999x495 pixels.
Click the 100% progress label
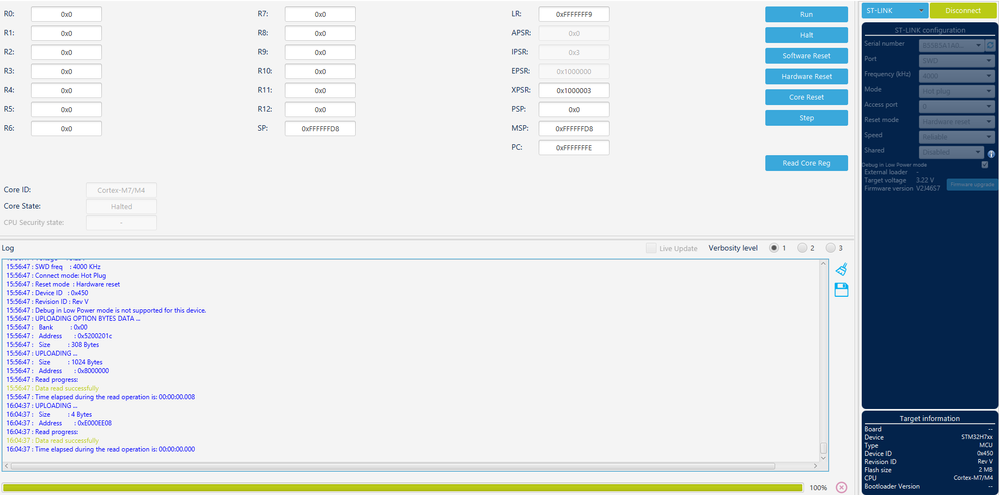coord(818,487)
